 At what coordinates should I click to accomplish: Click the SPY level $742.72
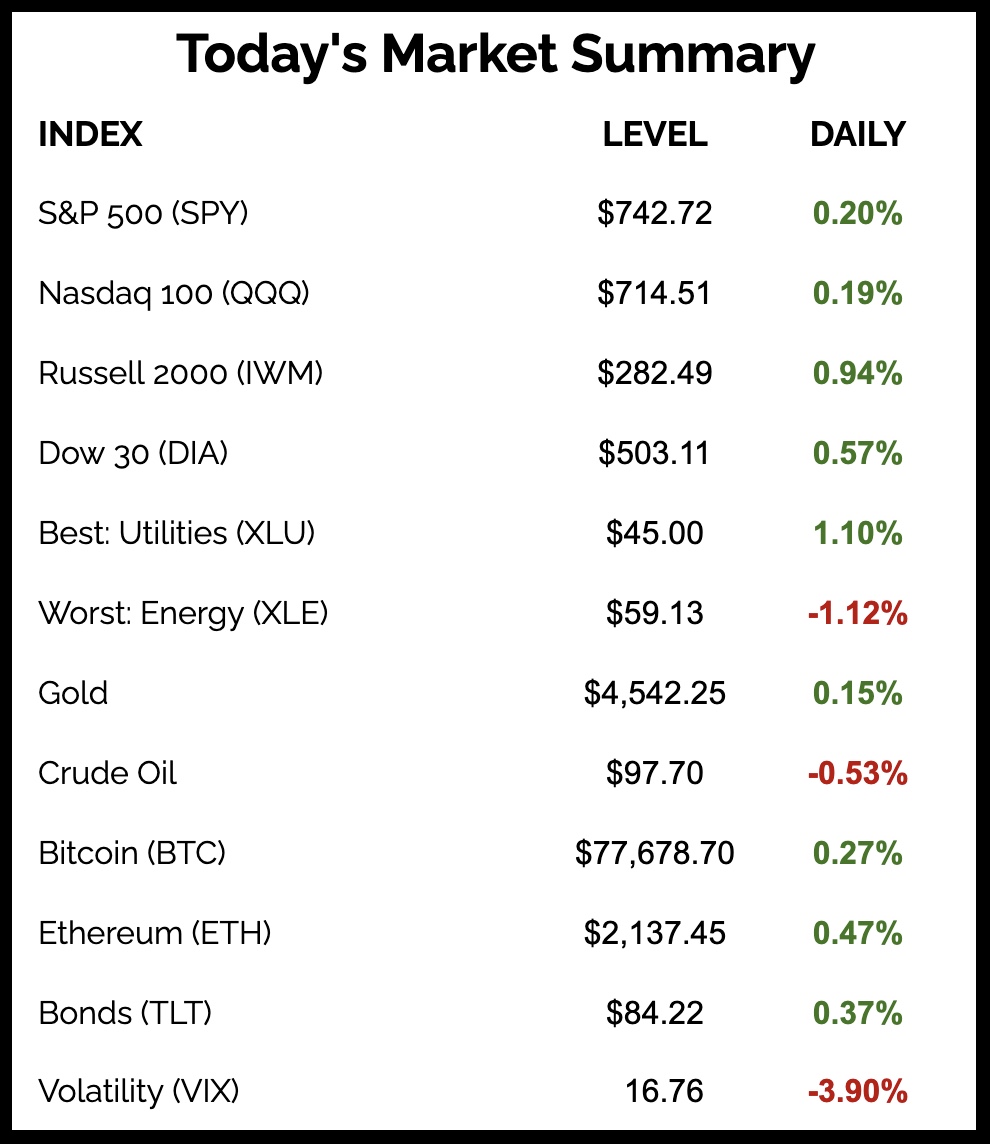tap(654, 213)
